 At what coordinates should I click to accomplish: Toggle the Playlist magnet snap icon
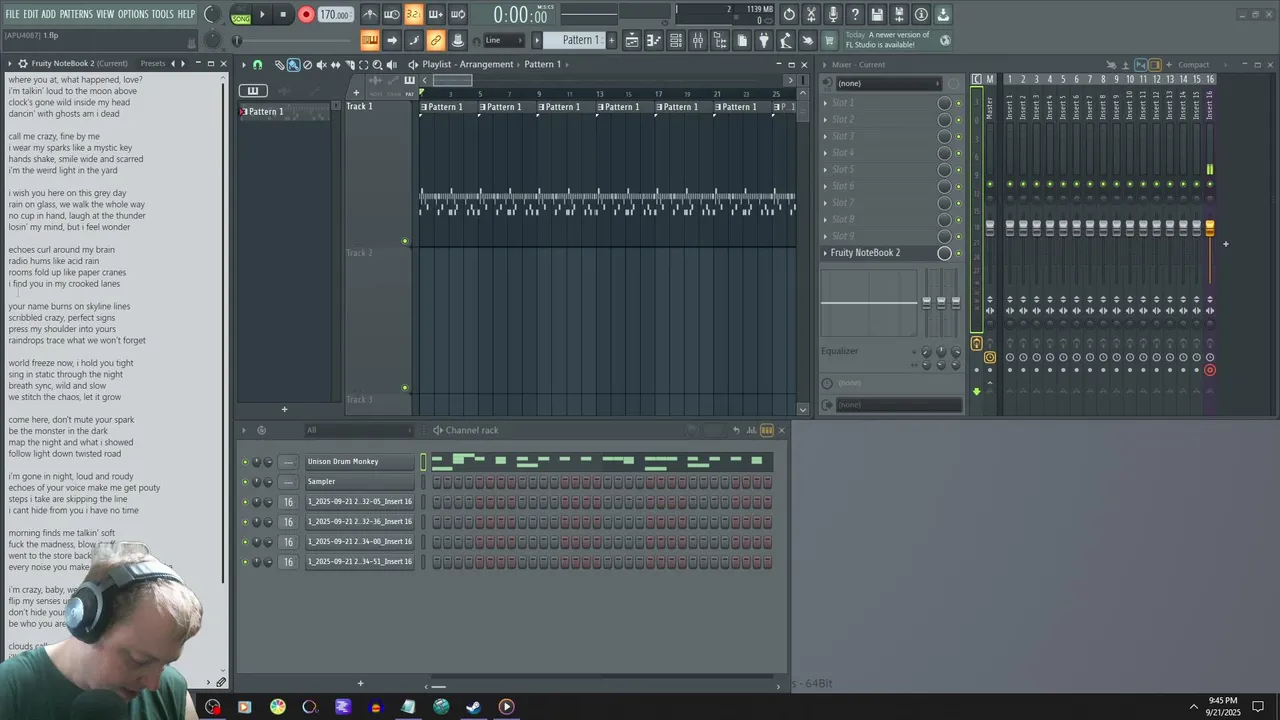point(257,64)
